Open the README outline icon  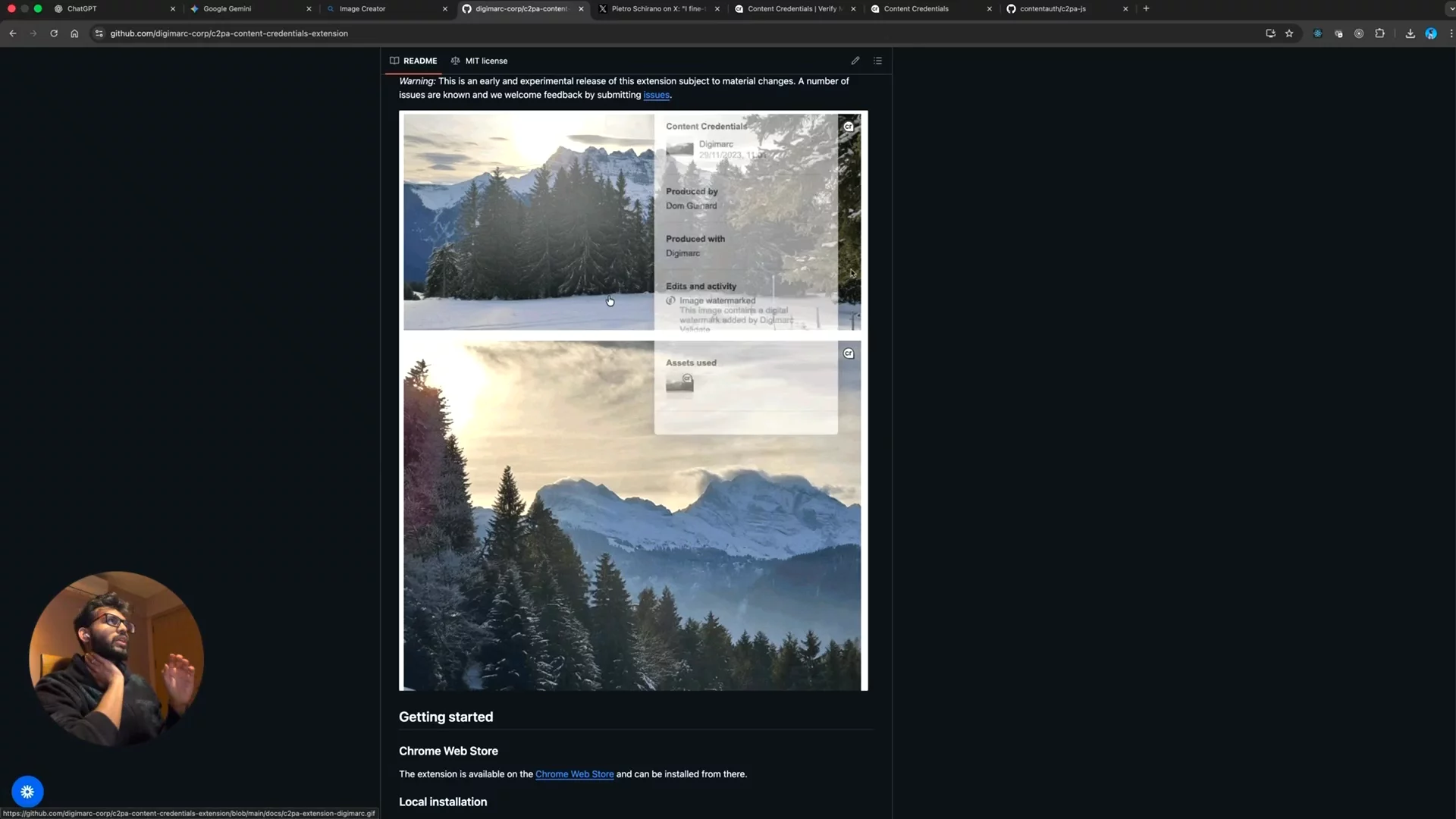[x=877, y=61]
